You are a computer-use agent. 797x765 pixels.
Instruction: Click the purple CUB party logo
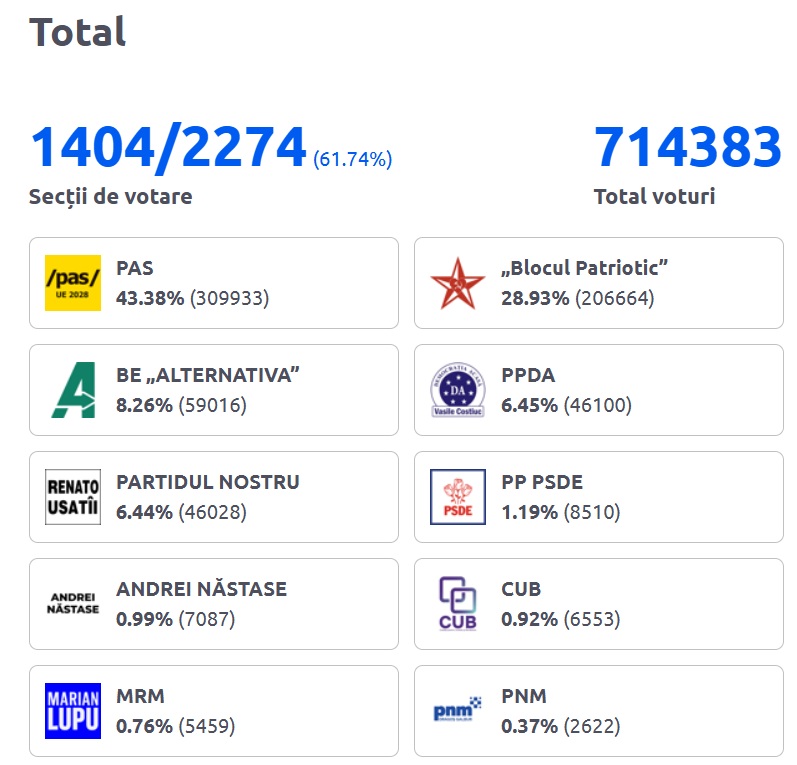click(x=457, y=603)
